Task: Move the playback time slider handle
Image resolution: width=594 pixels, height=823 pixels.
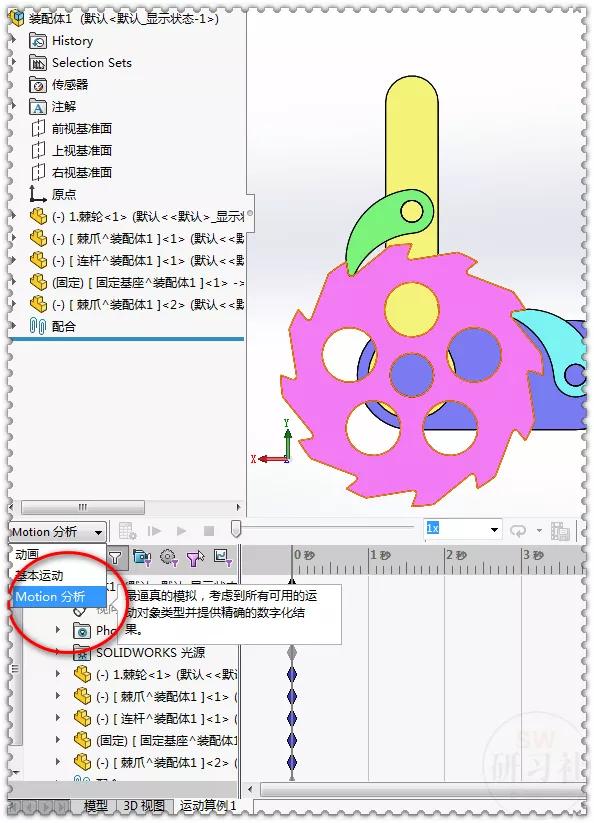Action: pyautogui.click(x=236, y=529)
